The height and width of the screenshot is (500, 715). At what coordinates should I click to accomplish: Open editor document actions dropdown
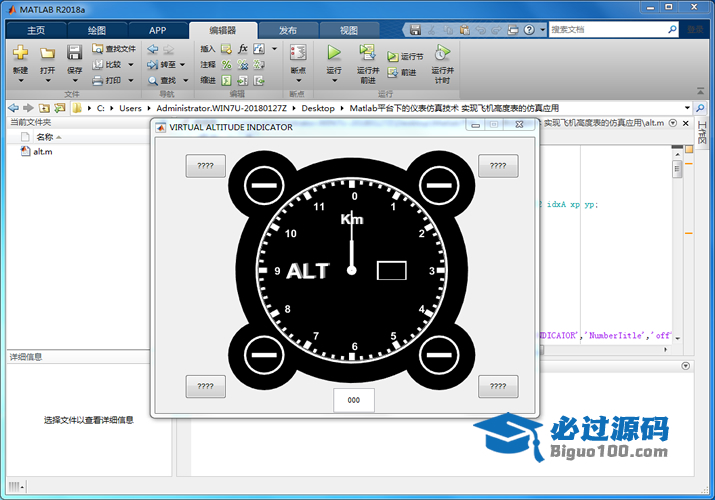[673, 123]
